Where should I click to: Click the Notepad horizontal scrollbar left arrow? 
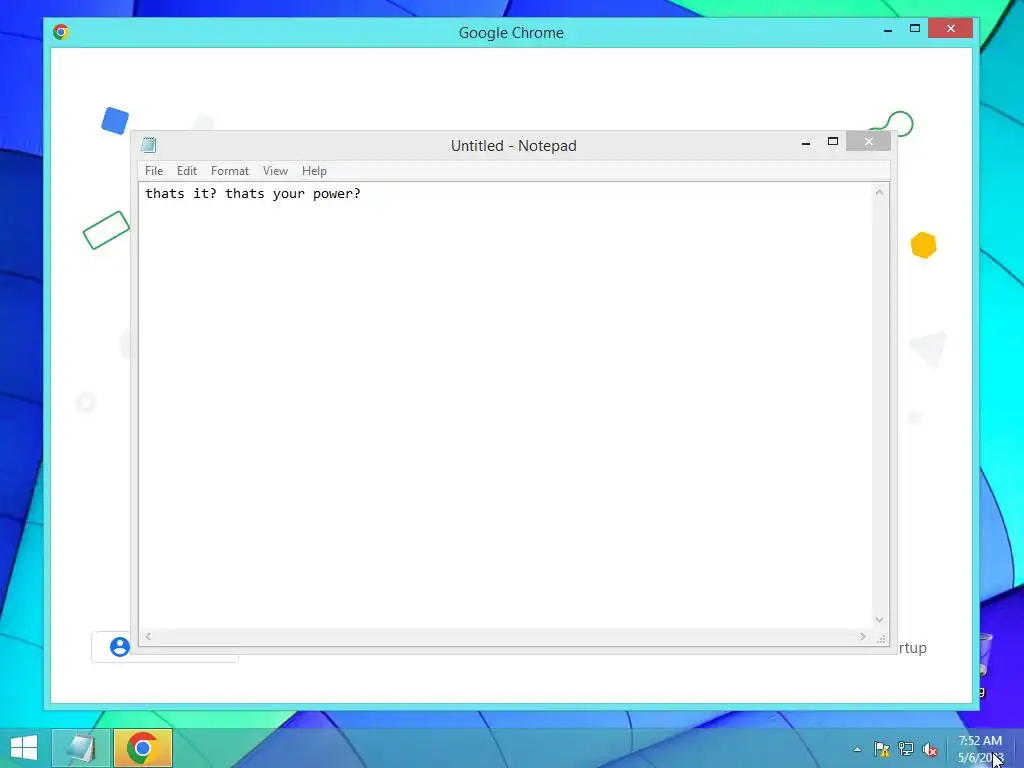pos(148,636)
